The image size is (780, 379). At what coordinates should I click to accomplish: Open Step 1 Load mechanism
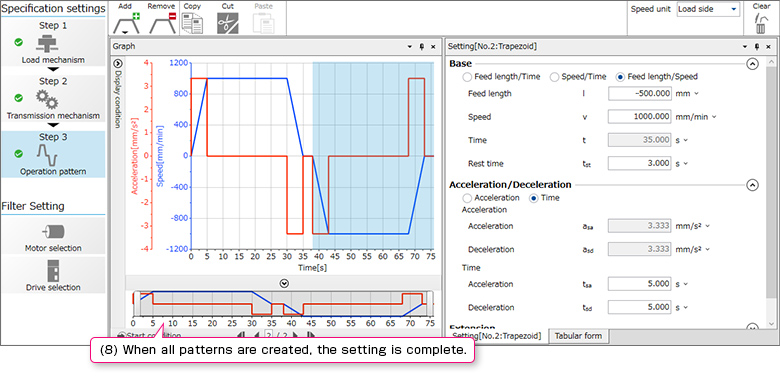[x=53, y=43]
